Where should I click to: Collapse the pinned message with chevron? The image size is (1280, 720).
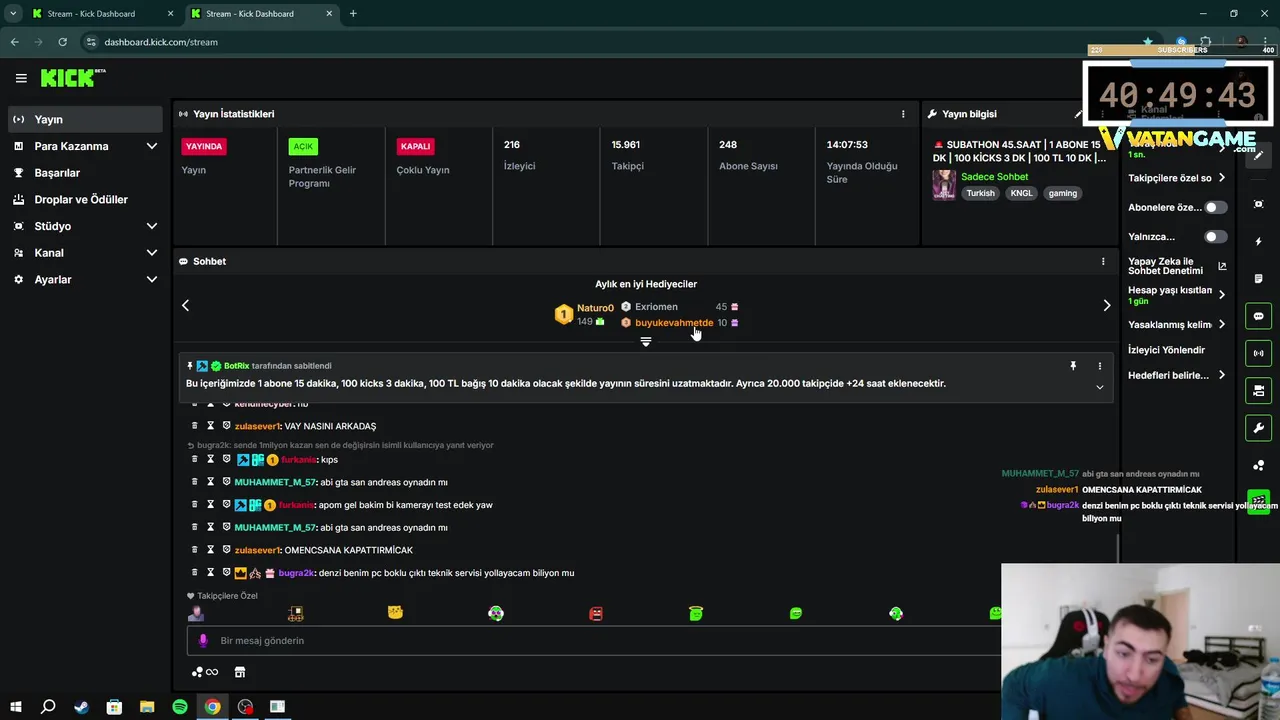pos(1099,388)
